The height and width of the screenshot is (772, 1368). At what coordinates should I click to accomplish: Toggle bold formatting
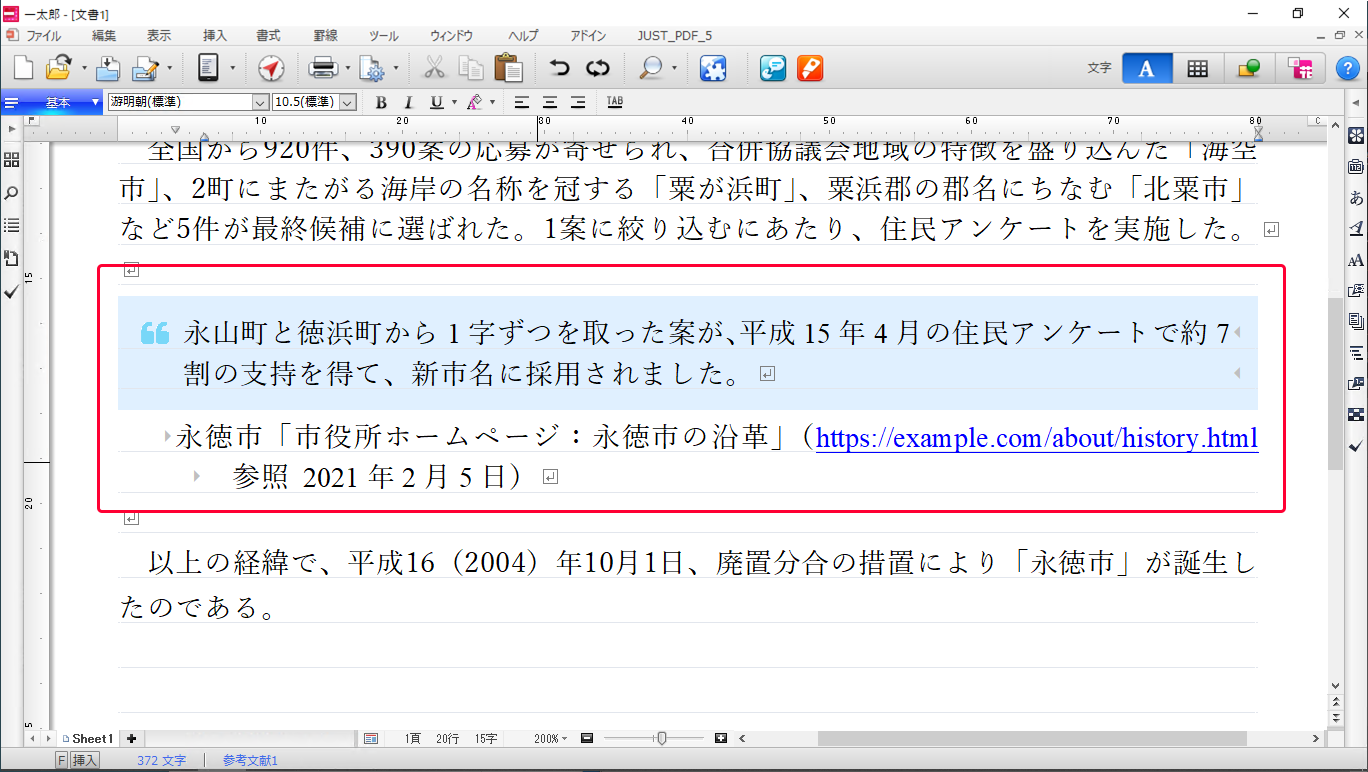click(381, 102)
